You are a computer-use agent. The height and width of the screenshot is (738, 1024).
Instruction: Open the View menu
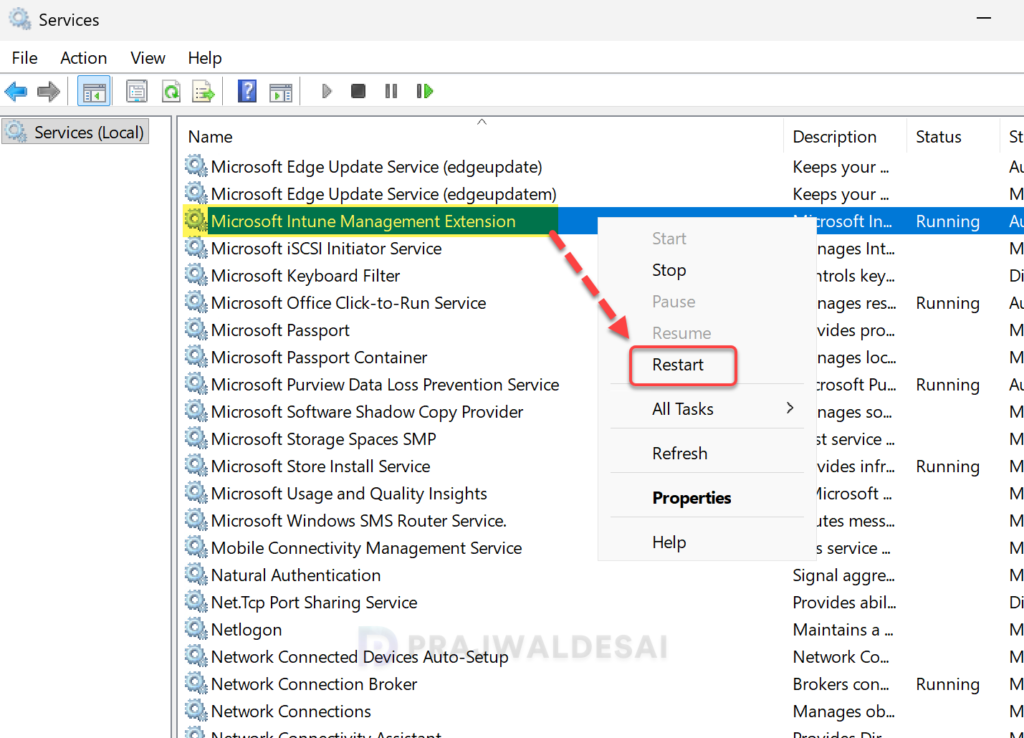coord(148,58)
